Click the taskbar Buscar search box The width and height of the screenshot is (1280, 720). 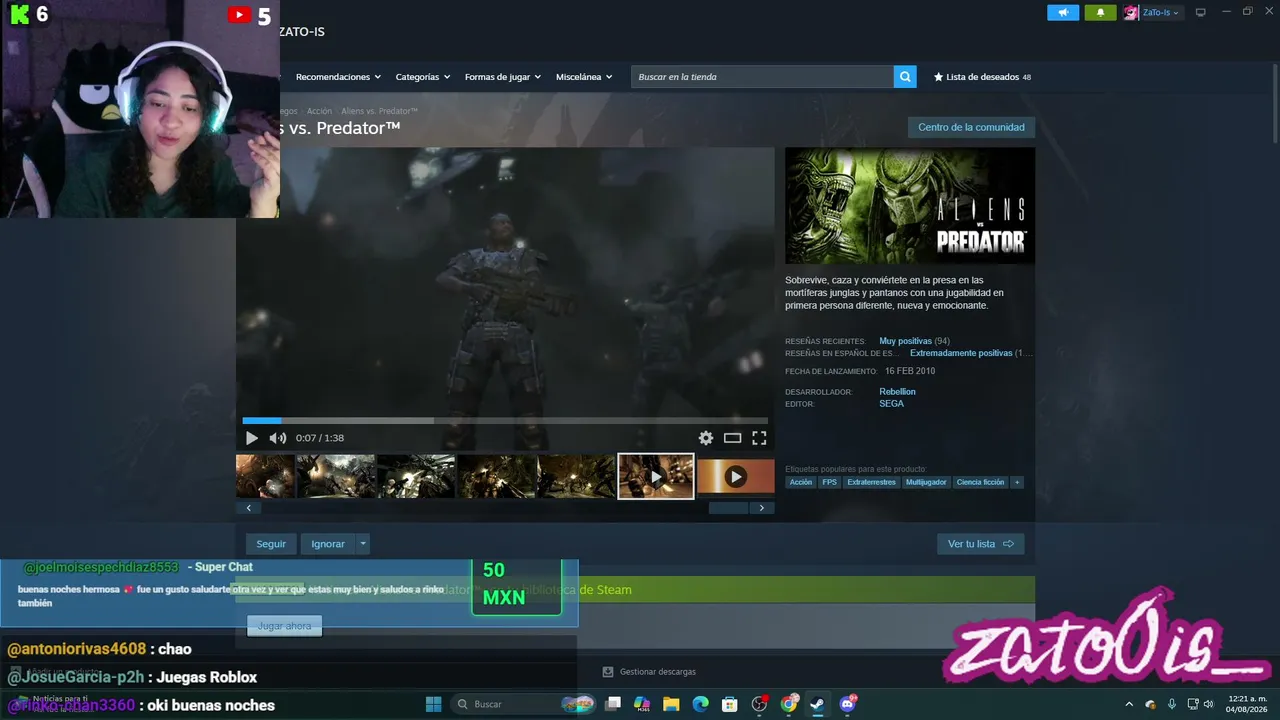522,704
